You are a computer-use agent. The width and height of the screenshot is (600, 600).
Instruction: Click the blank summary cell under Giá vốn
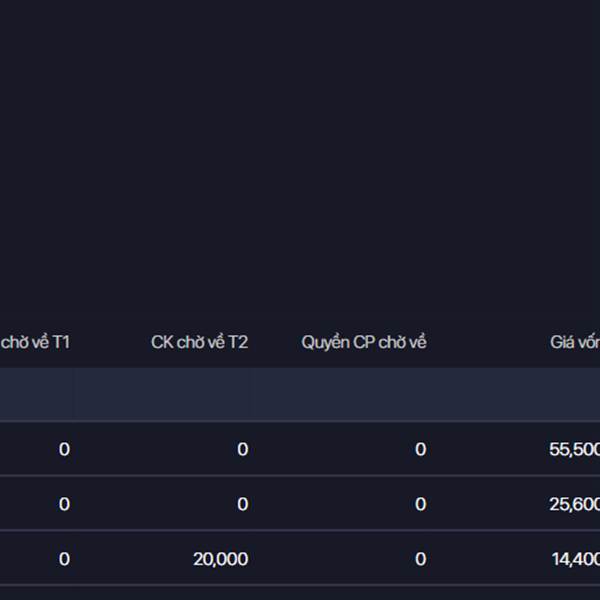point(520,394)
